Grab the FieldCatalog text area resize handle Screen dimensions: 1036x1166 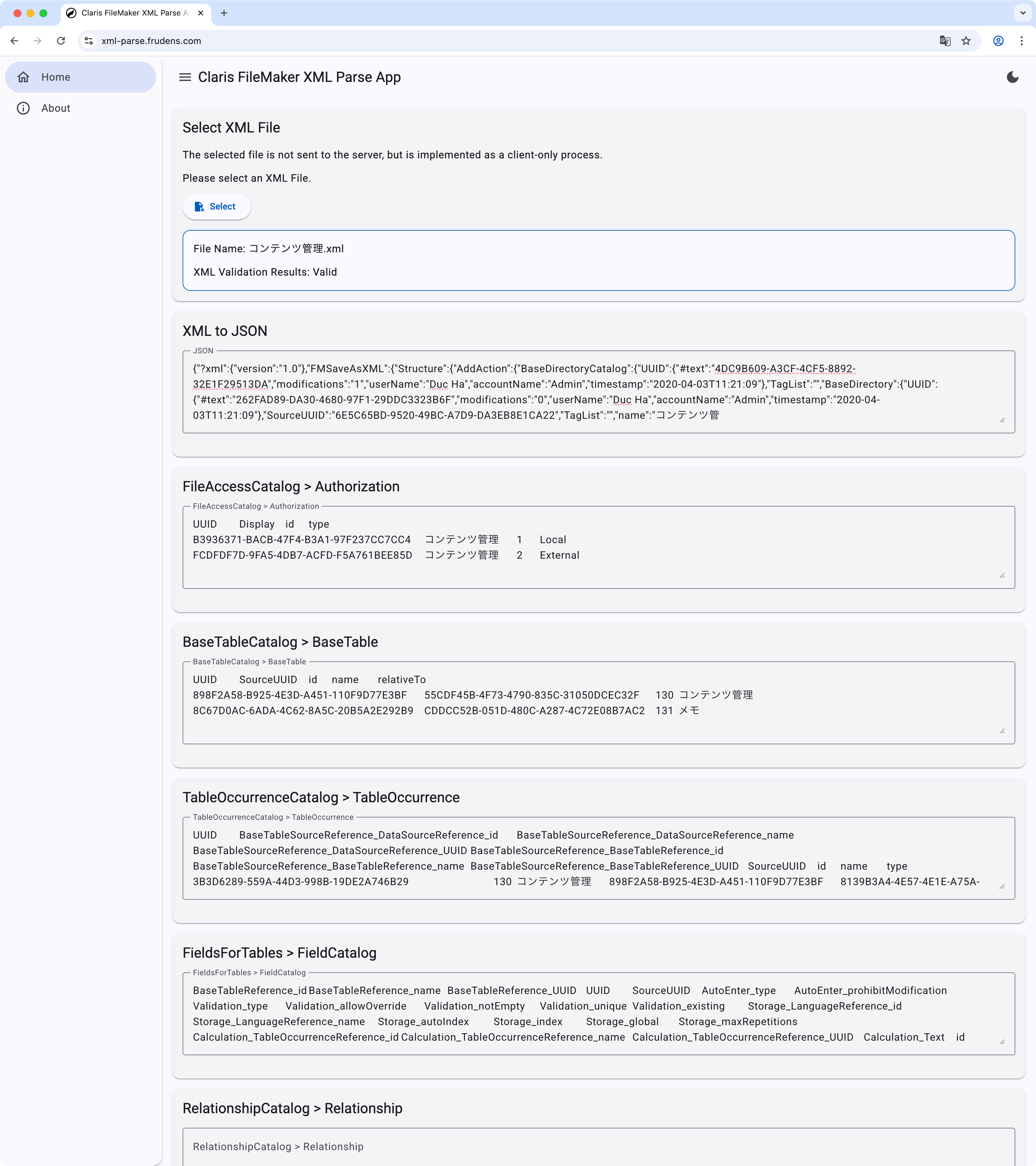pos(1002,1042)
